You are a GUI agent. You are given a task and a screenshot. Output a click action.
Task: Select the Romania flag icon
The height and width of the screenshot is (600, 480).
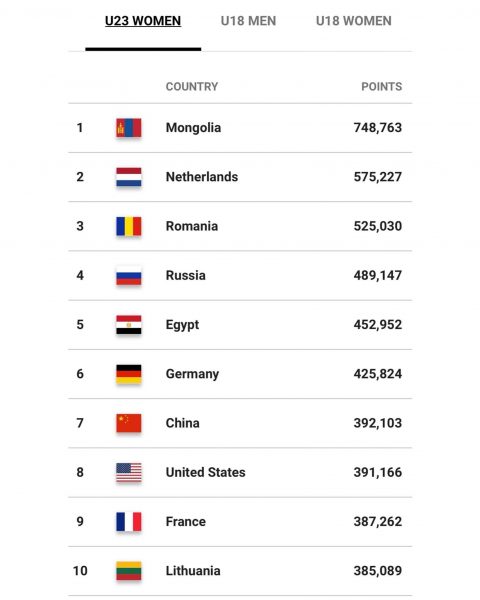(x=129, y=226)
